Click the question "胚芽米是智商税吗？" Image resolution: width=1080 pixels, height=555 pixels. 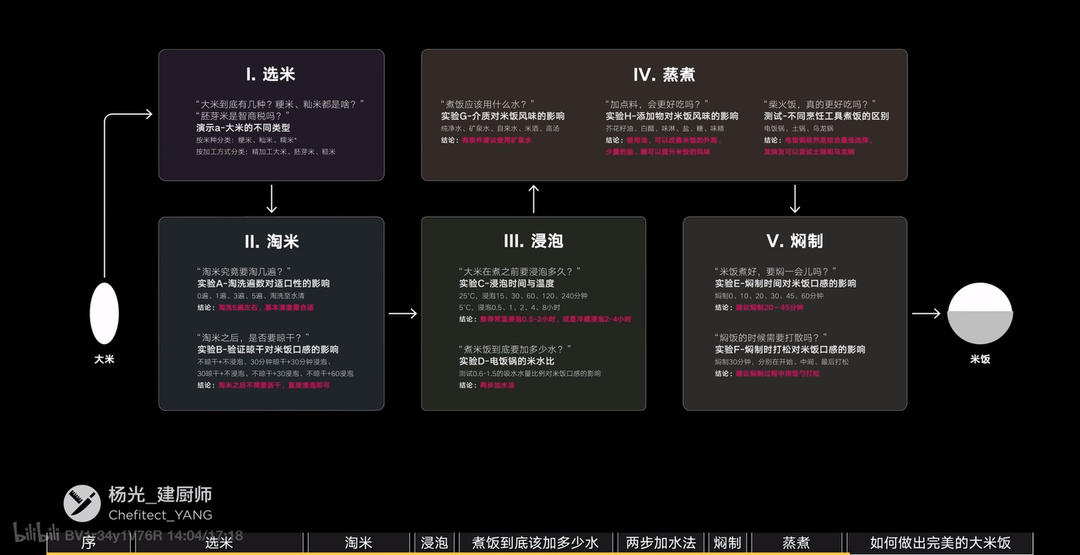tap(243, 116)
